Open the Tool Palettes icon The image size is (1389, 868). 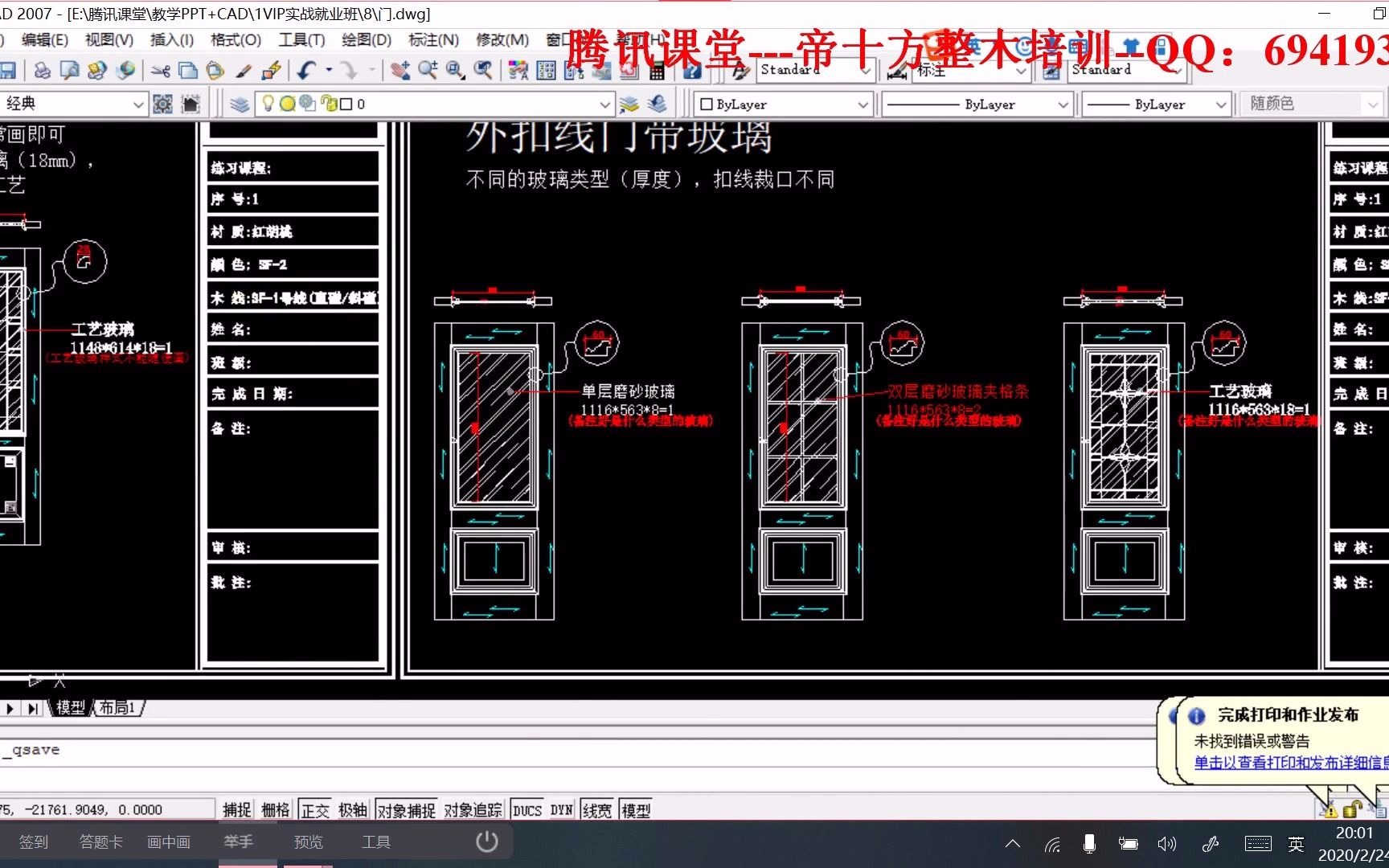click(574, 71)
